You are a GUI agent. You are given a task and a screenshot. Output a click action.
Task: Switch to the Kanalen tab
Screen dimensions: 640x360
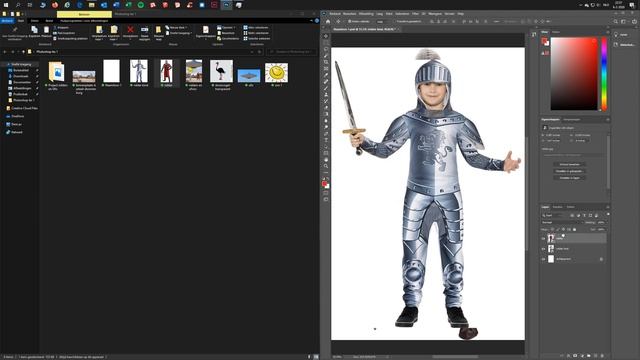558,207
